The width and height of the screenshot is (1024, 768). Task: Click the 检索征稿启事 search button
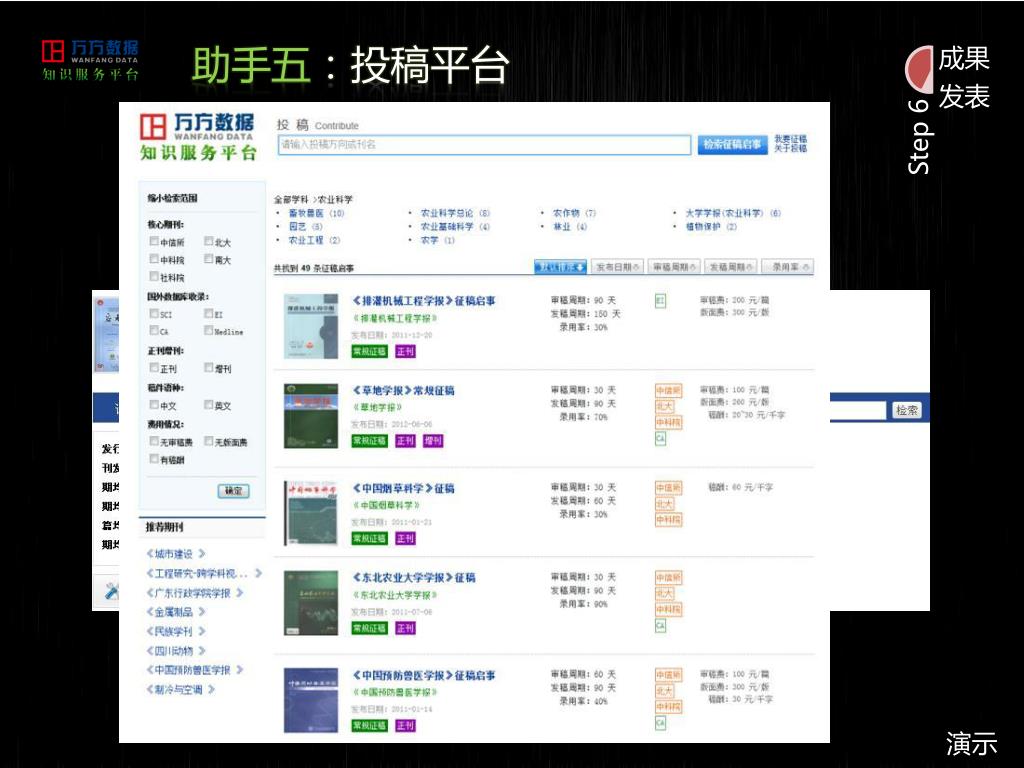click(732, 144)
